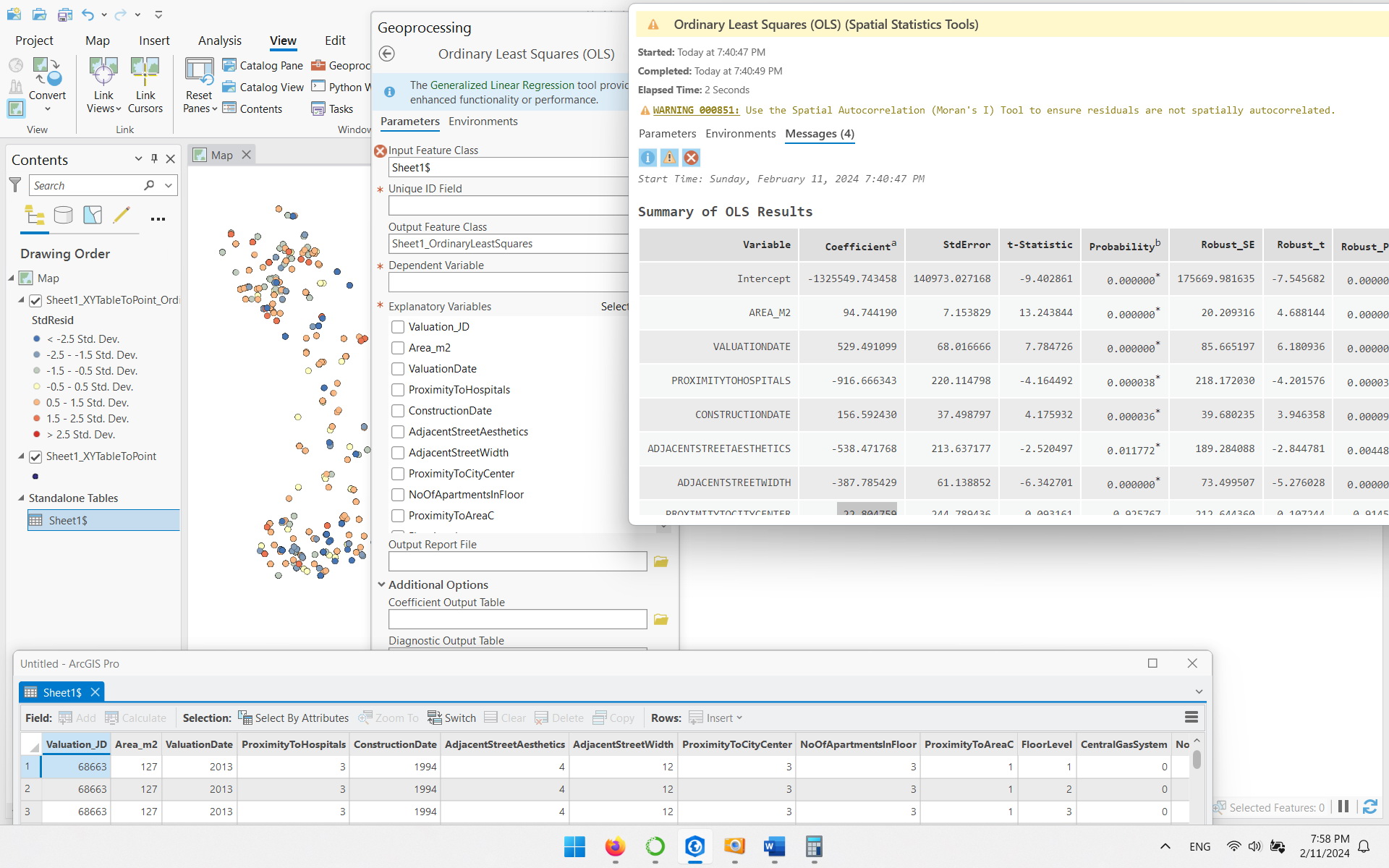Screen dimensions: 1389x868
Task: Open Firefox from the taskbar
Action: [615, 846]
